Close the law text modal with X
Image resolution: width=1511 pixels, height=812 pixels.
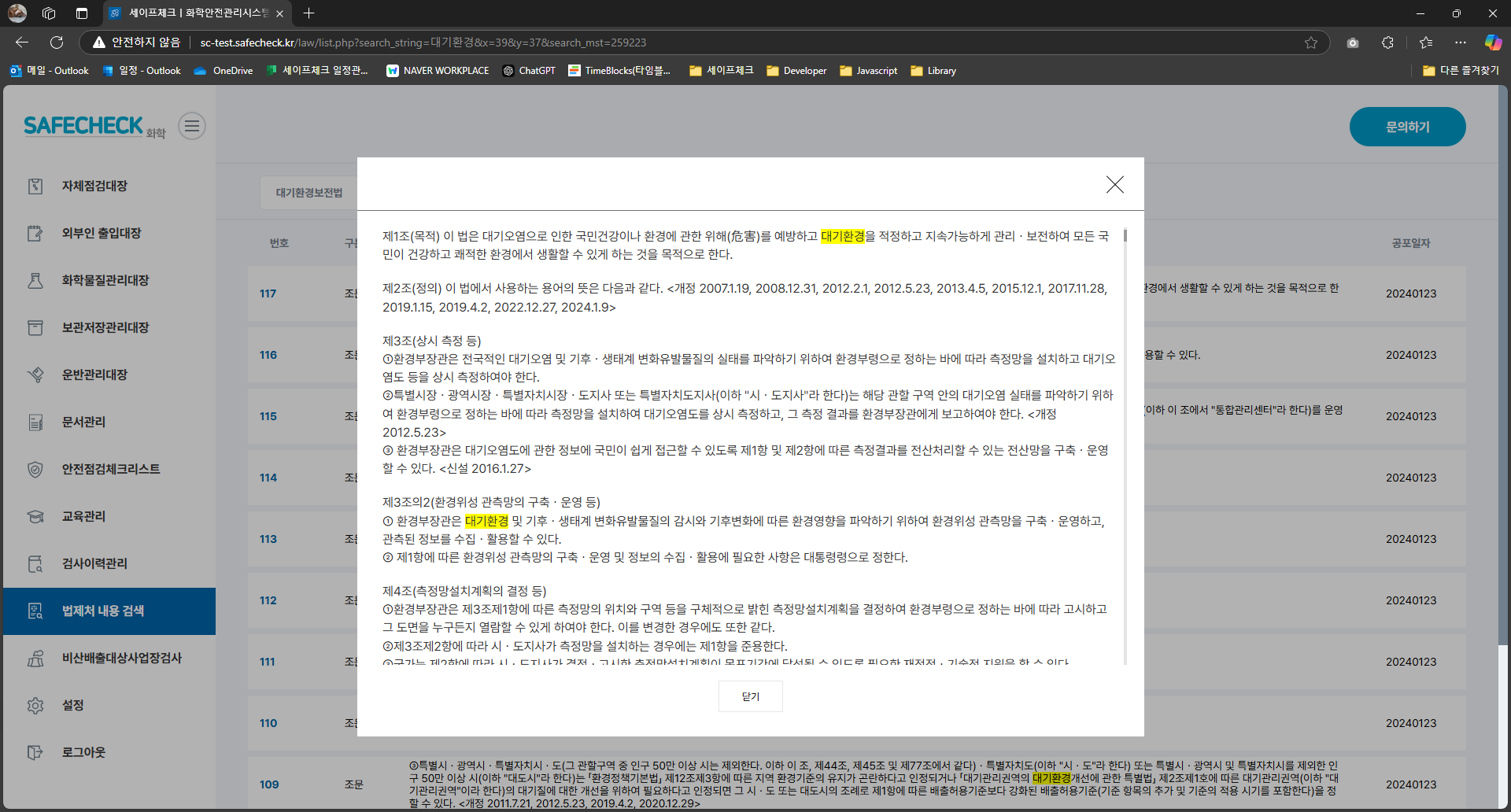(1114, 184)
